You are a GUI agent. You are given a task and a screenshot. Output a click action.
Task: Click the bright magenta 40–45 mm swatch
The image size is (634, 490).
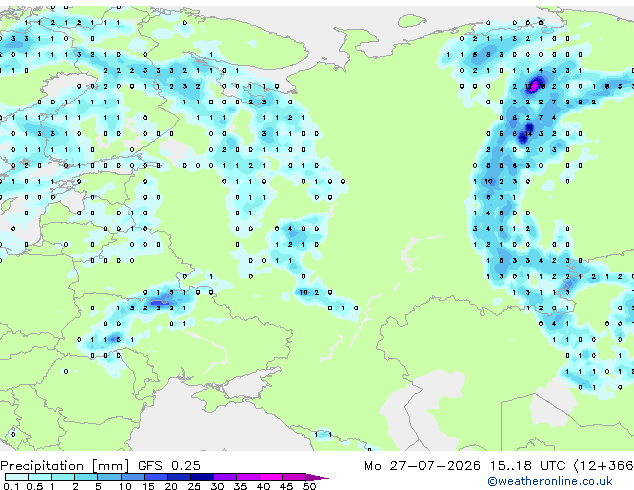coord(271,477)
